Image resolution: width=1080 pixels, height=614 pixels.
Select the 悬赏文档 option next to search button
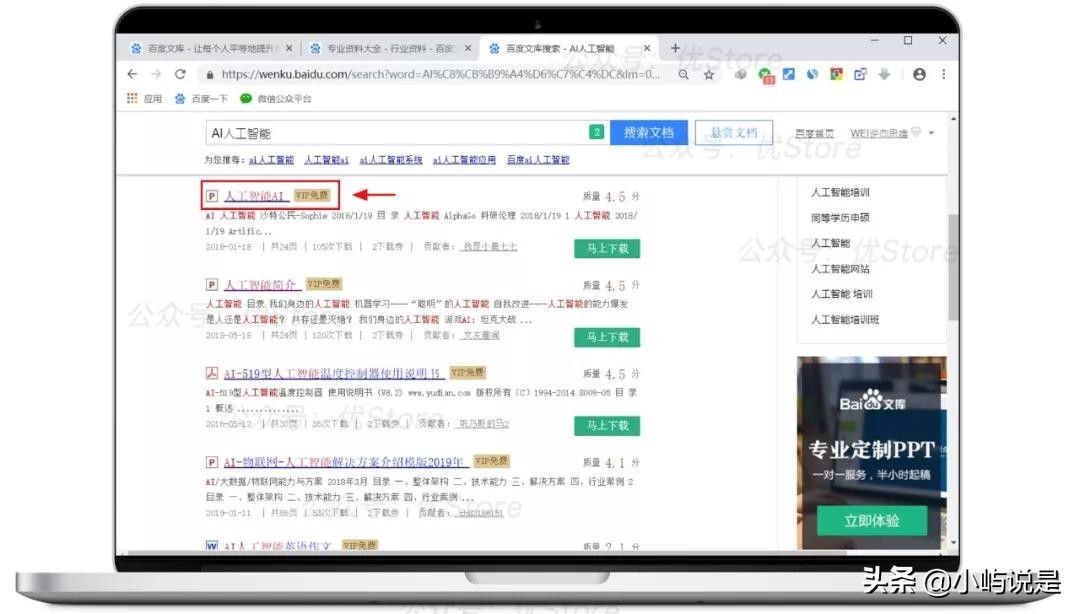tap(735, 132)
